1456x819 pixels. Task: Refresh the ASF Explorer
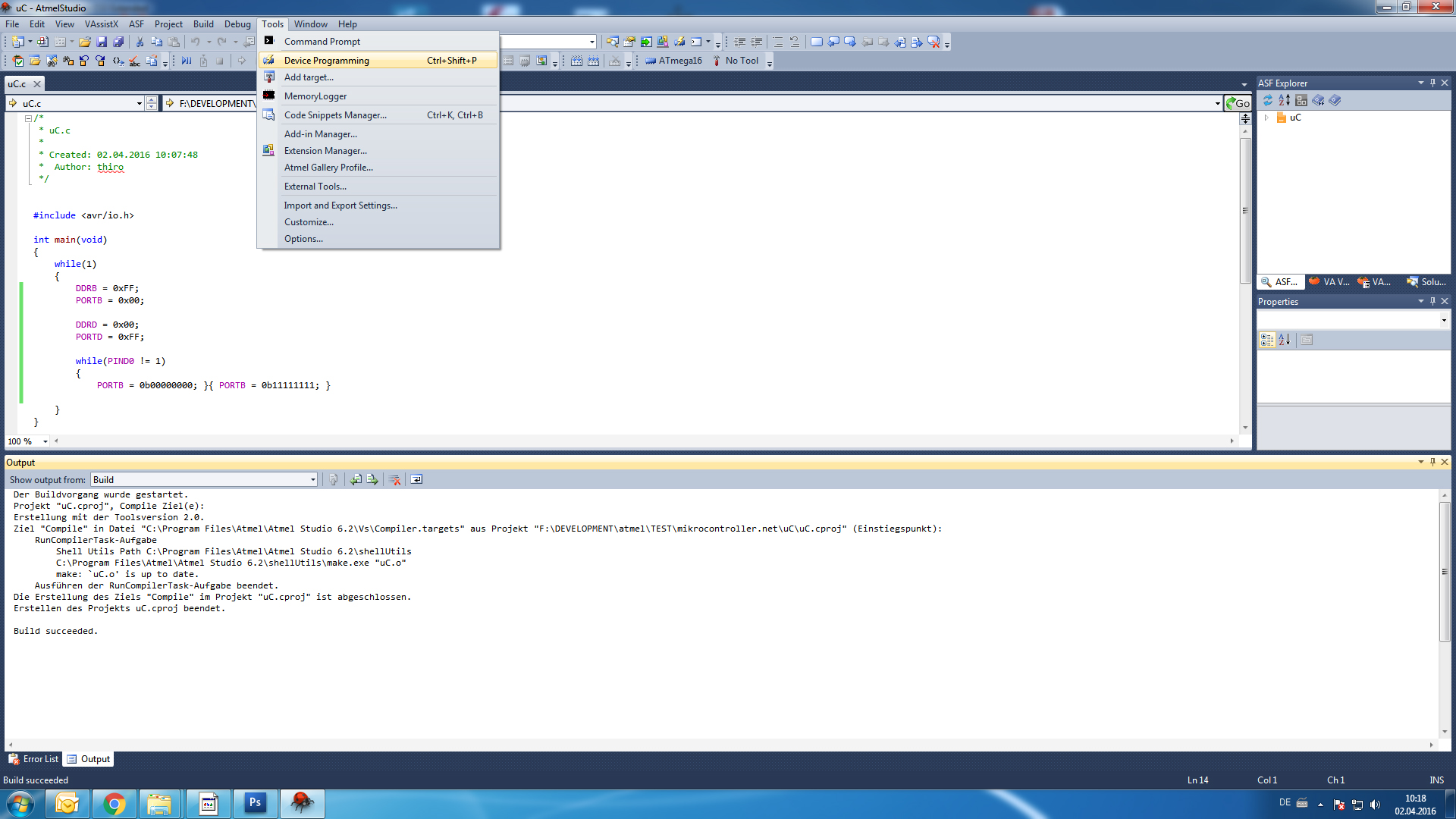pyautogui.click(x=1267, y=100)
